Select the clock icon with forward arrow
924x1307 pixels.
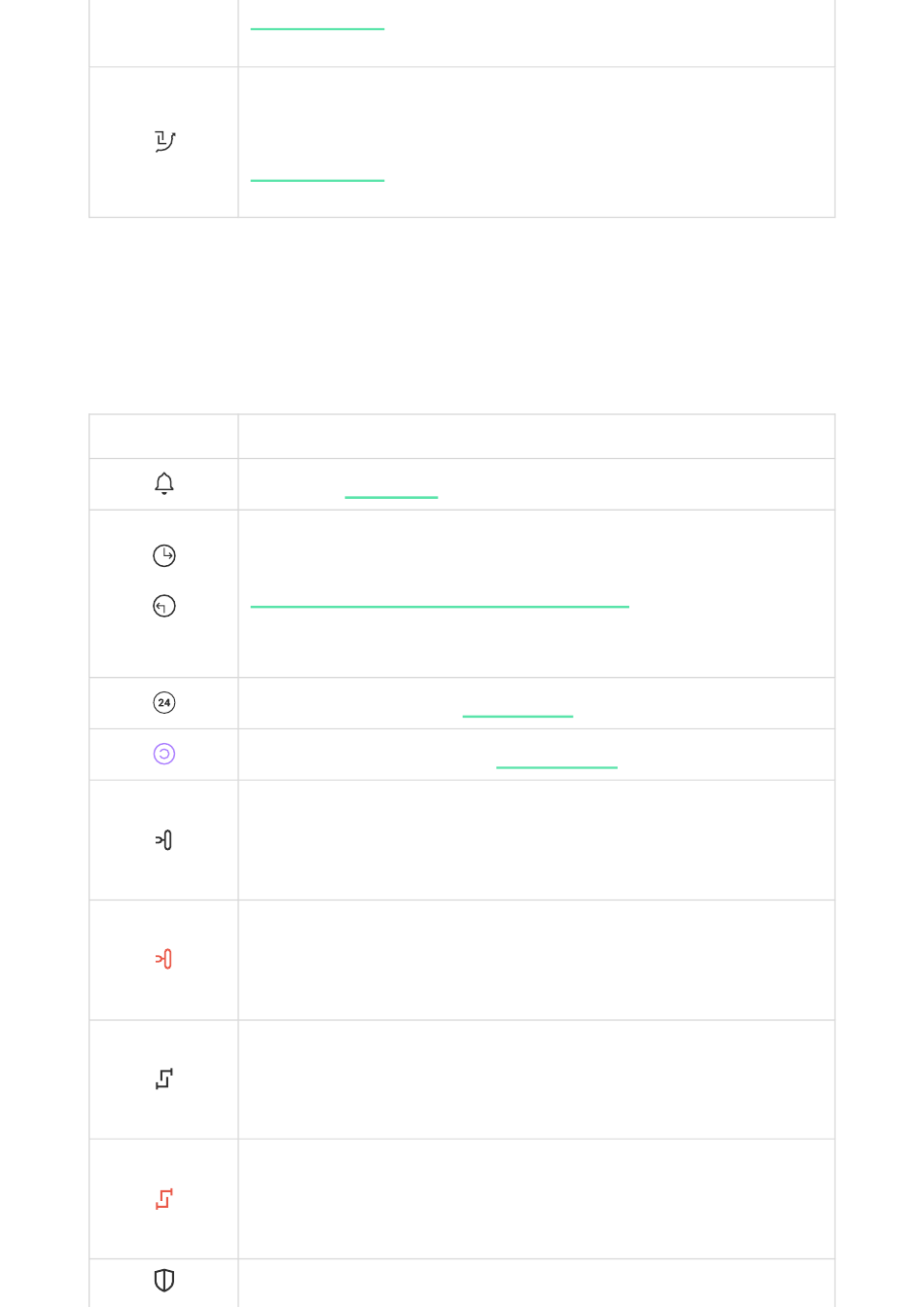[x=164, y=555]
